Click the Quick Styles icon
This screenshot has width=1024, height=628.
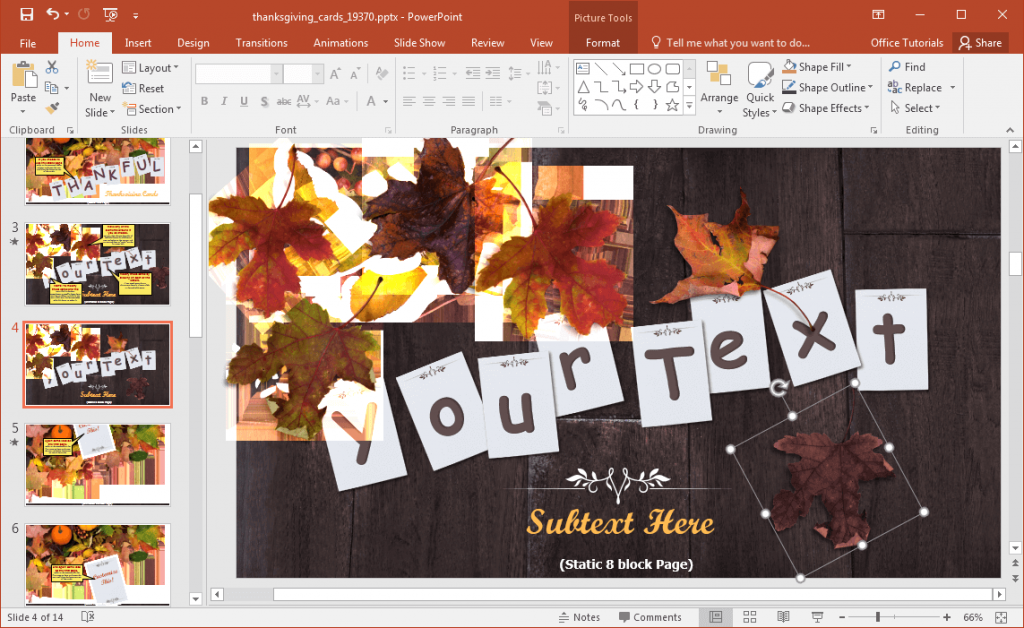(x=759, y=88)
